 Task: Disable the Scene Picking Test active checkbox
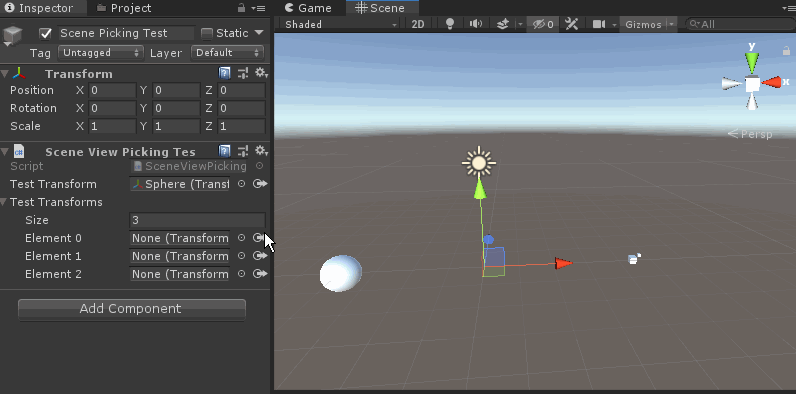(x=46, y=34)
